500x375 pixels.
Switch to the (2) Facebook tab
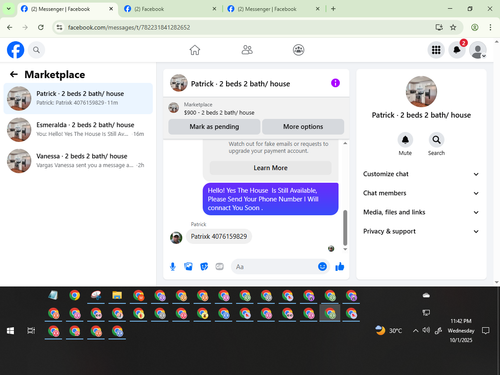click(x=170, y=9)
